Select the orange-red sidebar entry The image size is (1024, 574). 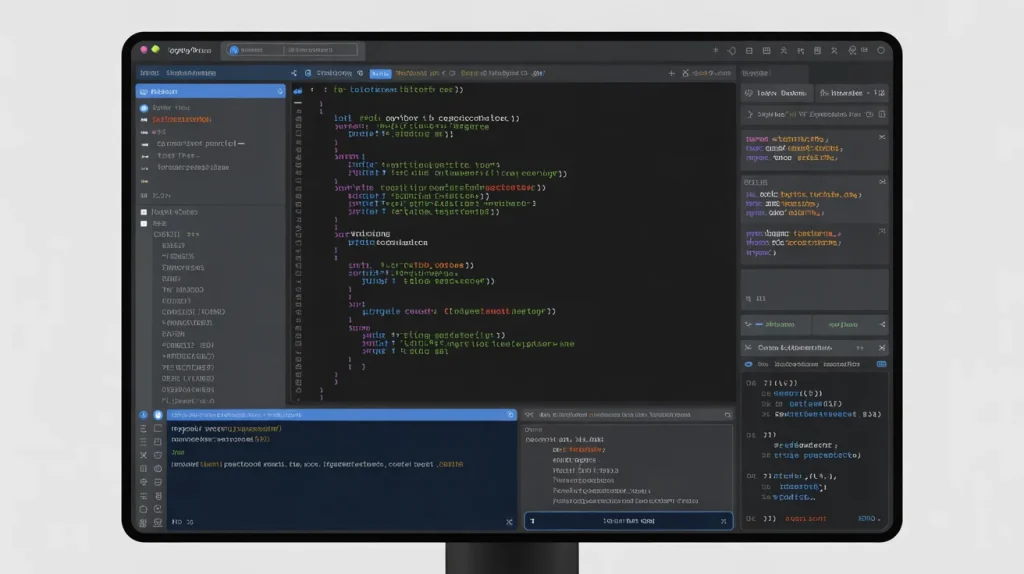182,120
